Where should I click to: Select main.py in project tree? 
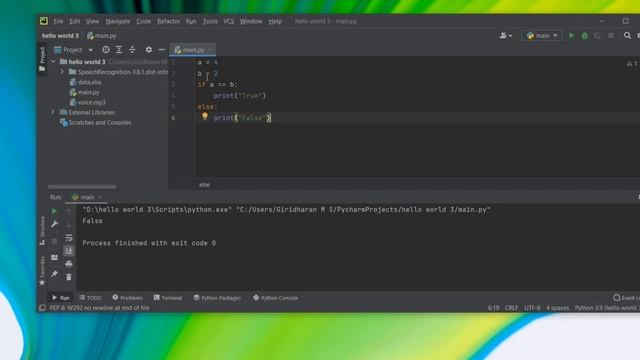[84, 92]
